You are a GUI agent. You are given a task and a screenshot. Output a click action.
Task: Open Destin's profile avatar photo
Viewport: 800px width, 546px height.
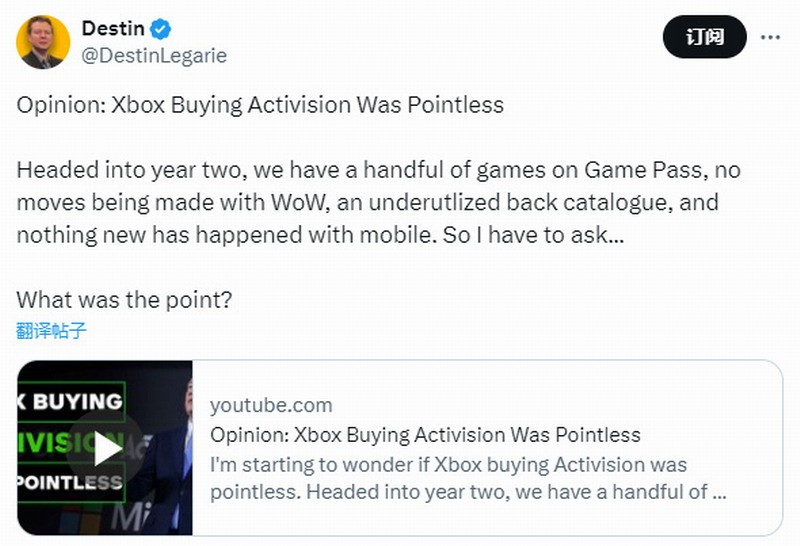click(x=43, y=42)
